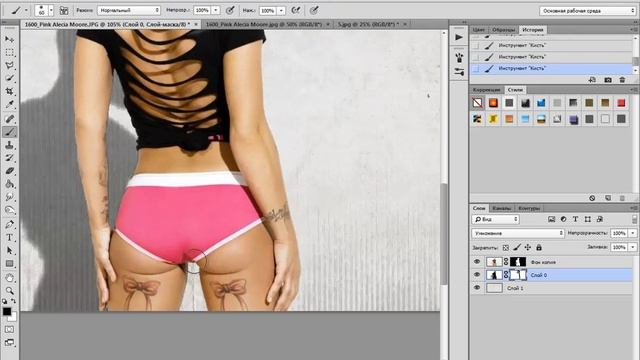Delete current state in History panel

pos(622,80)
